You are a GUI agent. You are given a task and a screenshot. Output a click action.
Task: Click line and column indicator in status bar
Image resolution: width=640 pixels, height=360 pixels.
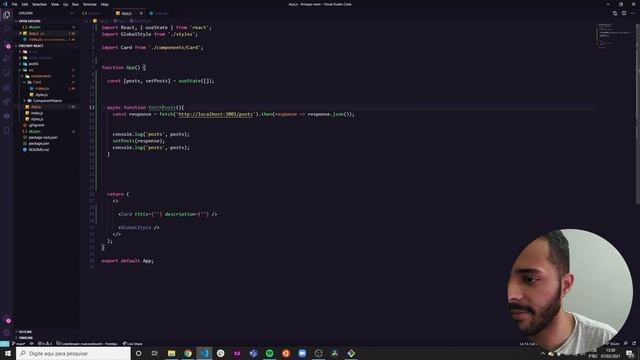tap(528, 344)
